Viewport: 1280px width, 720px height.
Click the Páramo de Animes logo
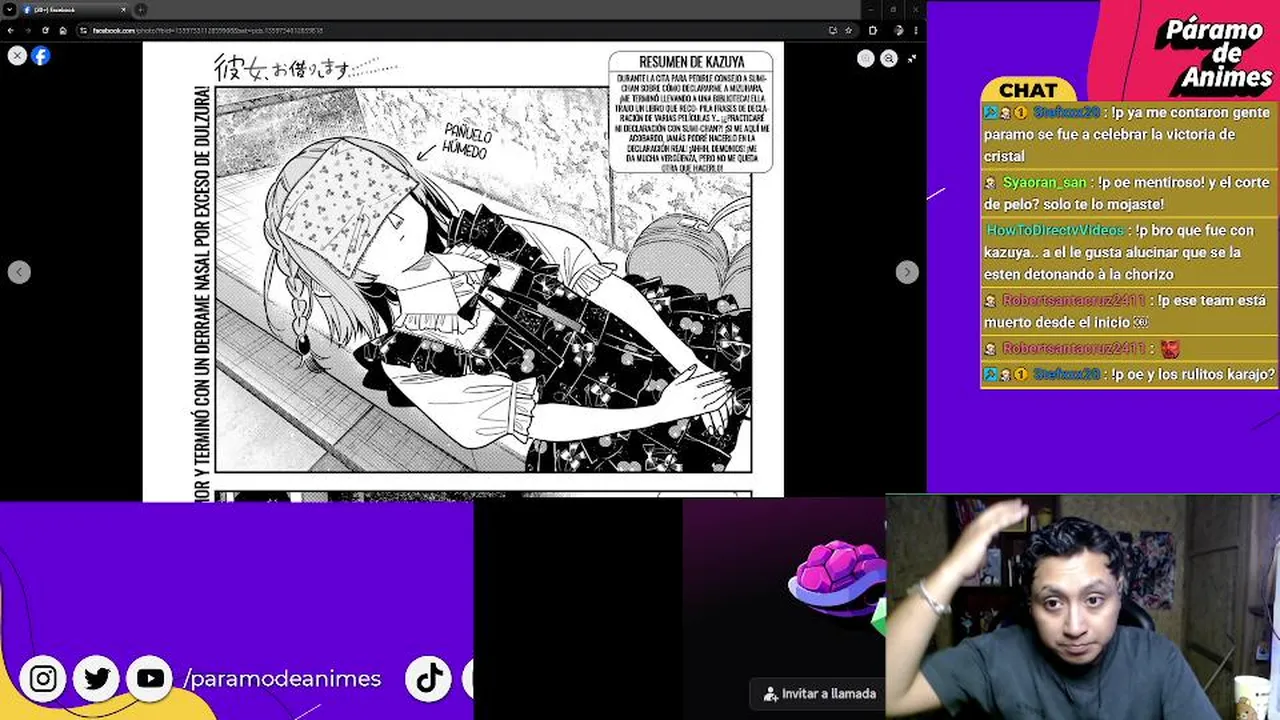point(1214,53)
